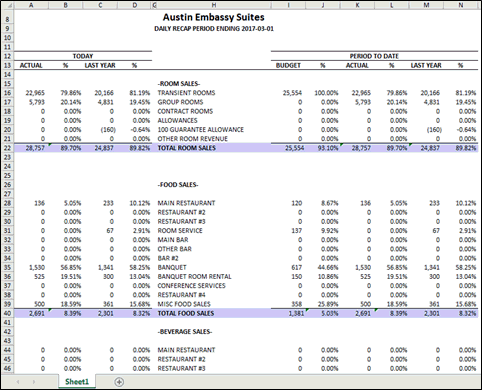Select CONFERENCE SERVICES cell
This screenshot has width=482, height=390.
pos(191,286)
